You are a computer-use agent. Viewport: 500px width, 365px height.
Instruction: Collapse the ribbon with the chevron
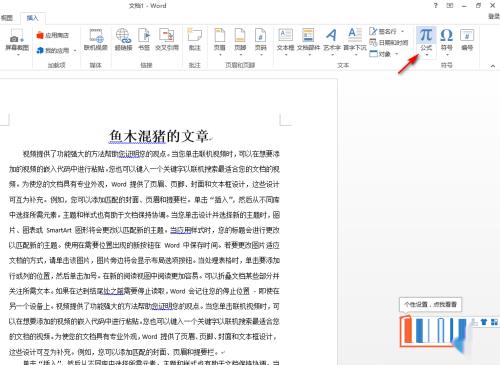(493, 66)
